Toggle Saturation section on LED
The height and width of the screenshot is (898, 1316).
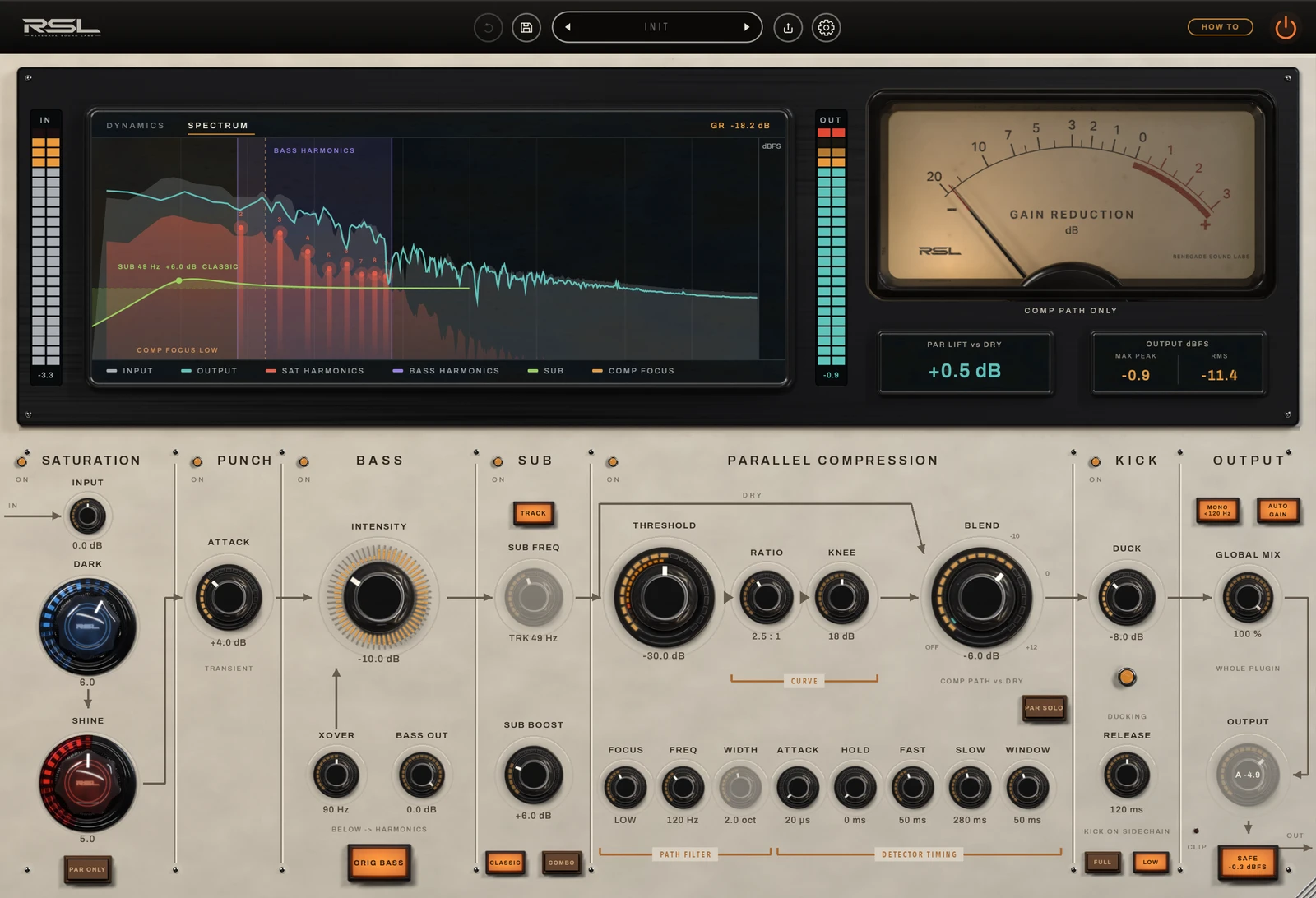click(x=22, y=462)
